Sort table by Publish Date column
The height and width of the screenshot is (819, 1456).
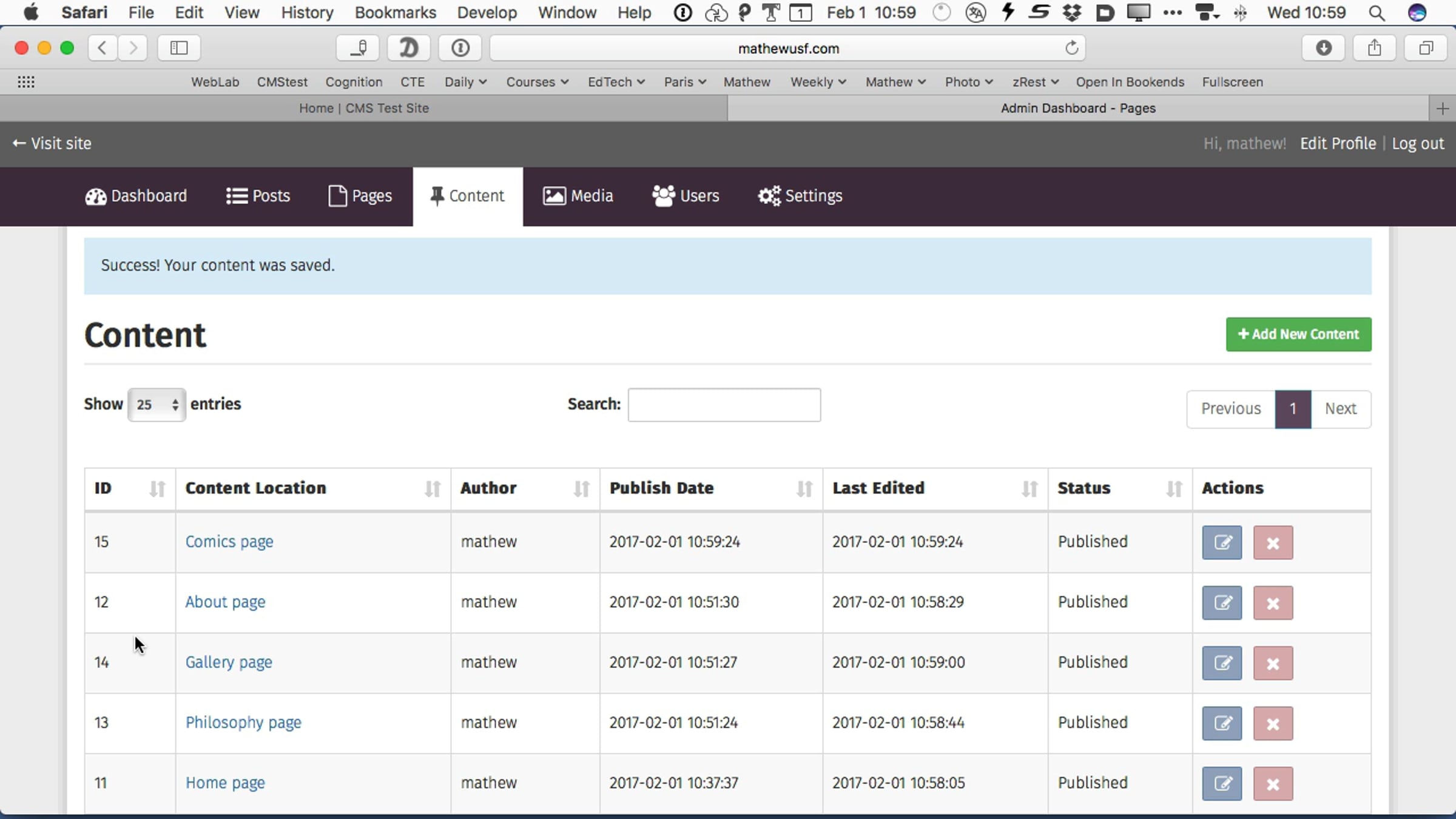(x=804, y=488)
